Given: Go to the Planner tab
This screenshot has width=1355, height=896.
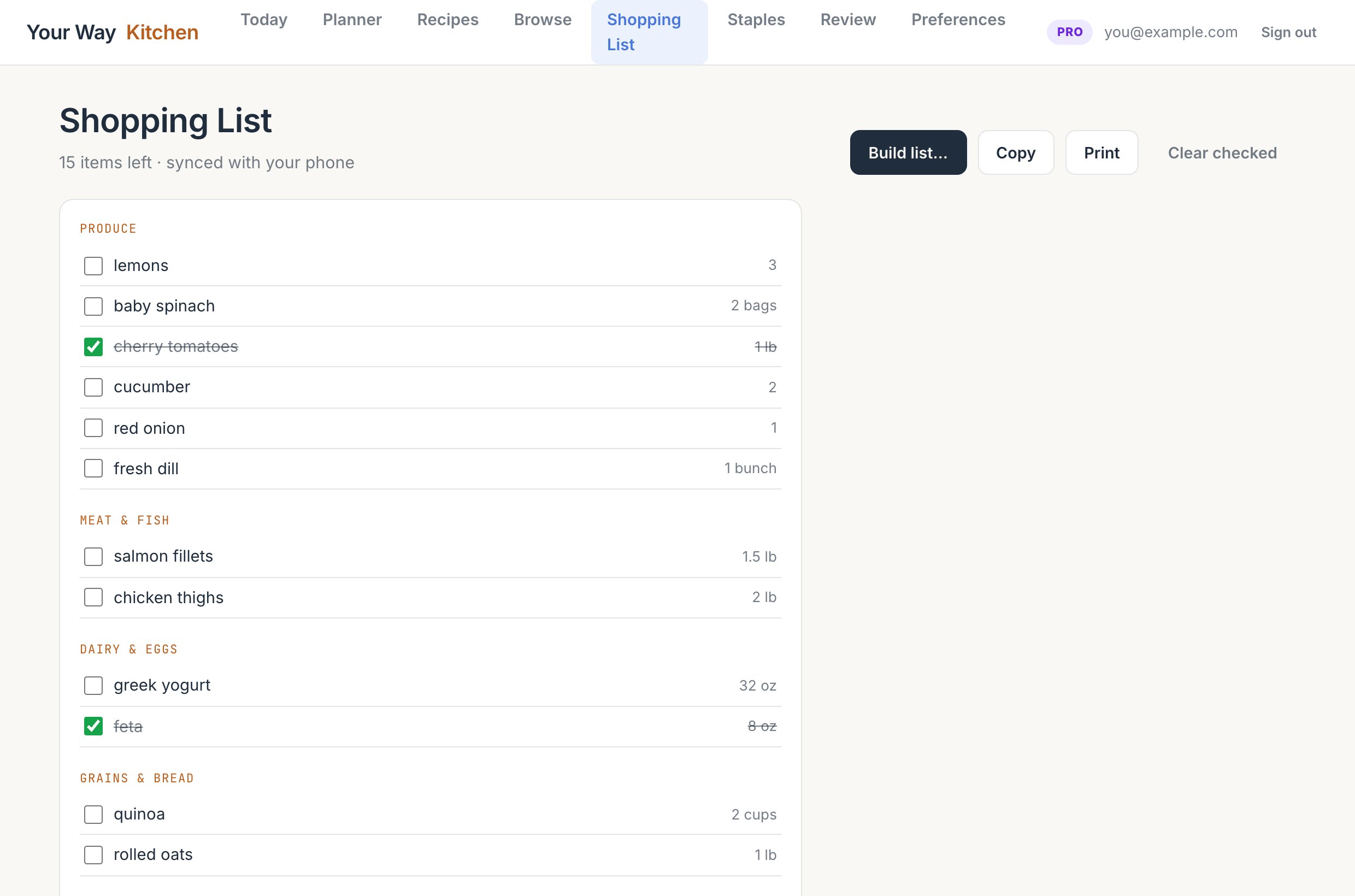Looking at the screenshot, I should coord(352,20).
